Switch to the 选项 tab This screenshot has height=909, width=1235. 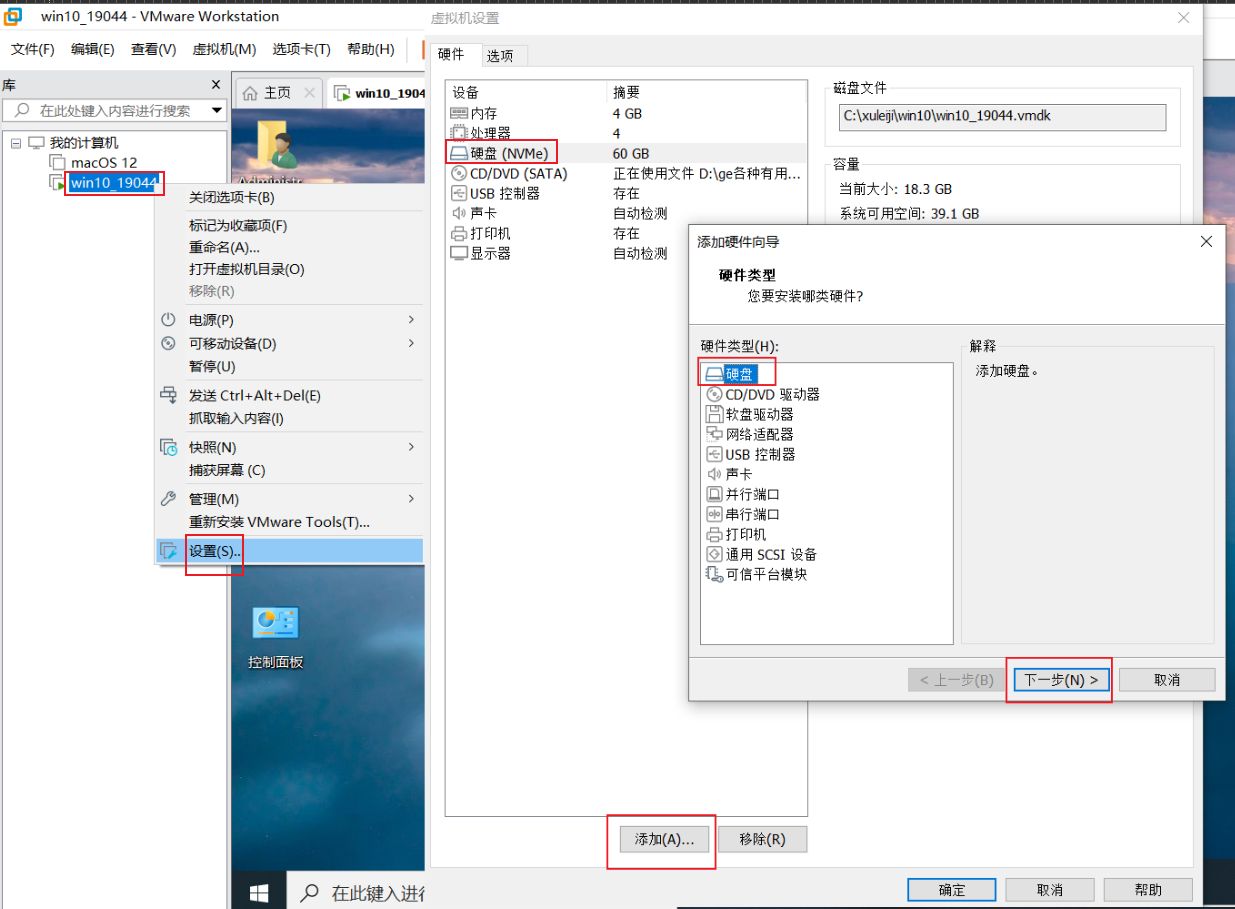500,56
